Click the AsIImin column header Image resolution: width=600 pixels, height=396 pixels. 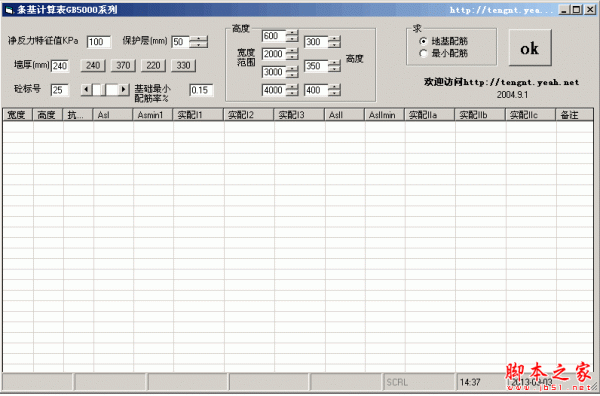pyautogui.click(x=385, y=115)
